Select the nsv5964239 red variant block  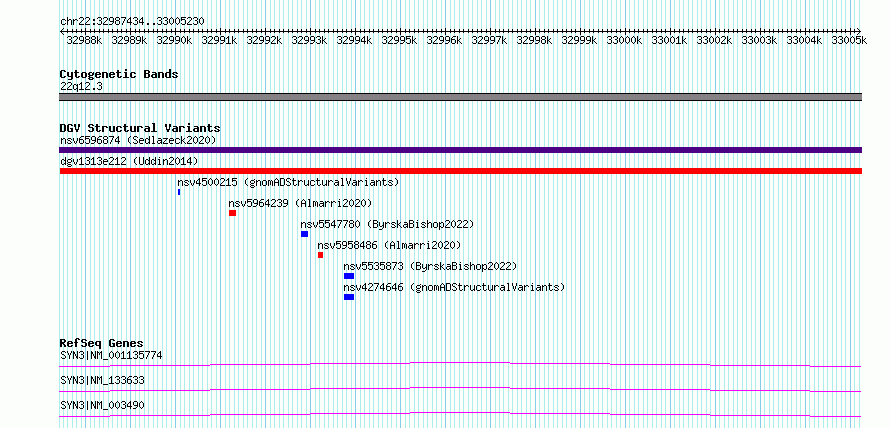[x=232, y=213]
